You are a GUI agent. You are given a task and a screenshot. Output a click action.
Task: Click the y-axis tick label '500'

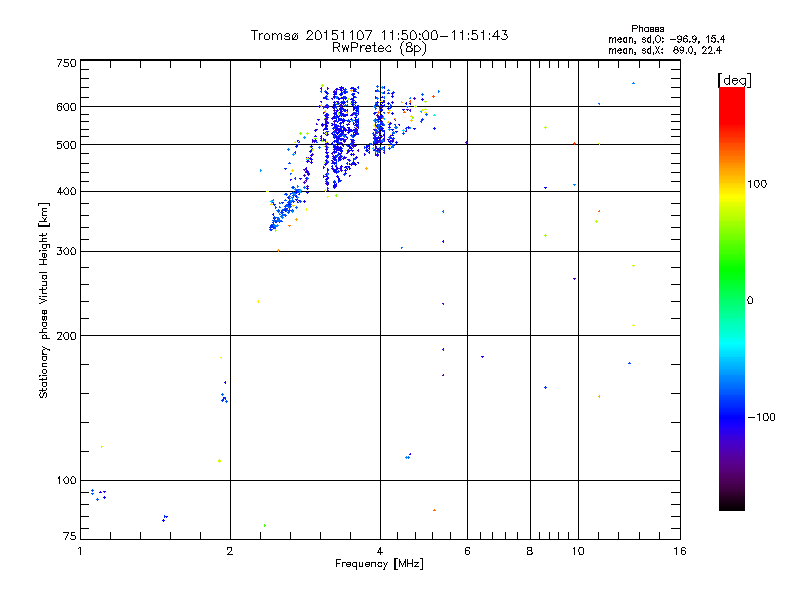66,145
